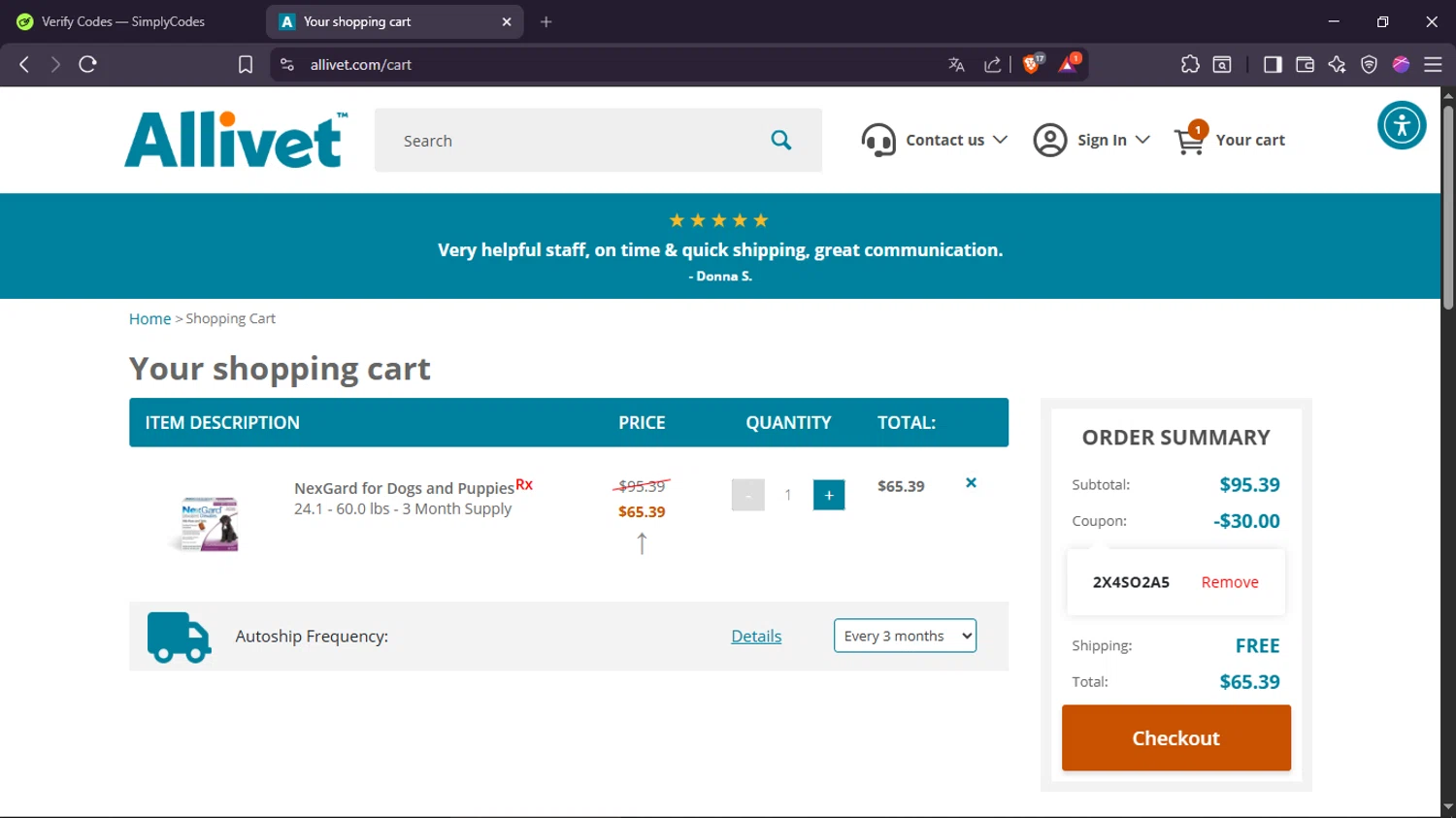Click the Allivet logo
Viewport: 1456px width, 818px height.
(236, 140)
